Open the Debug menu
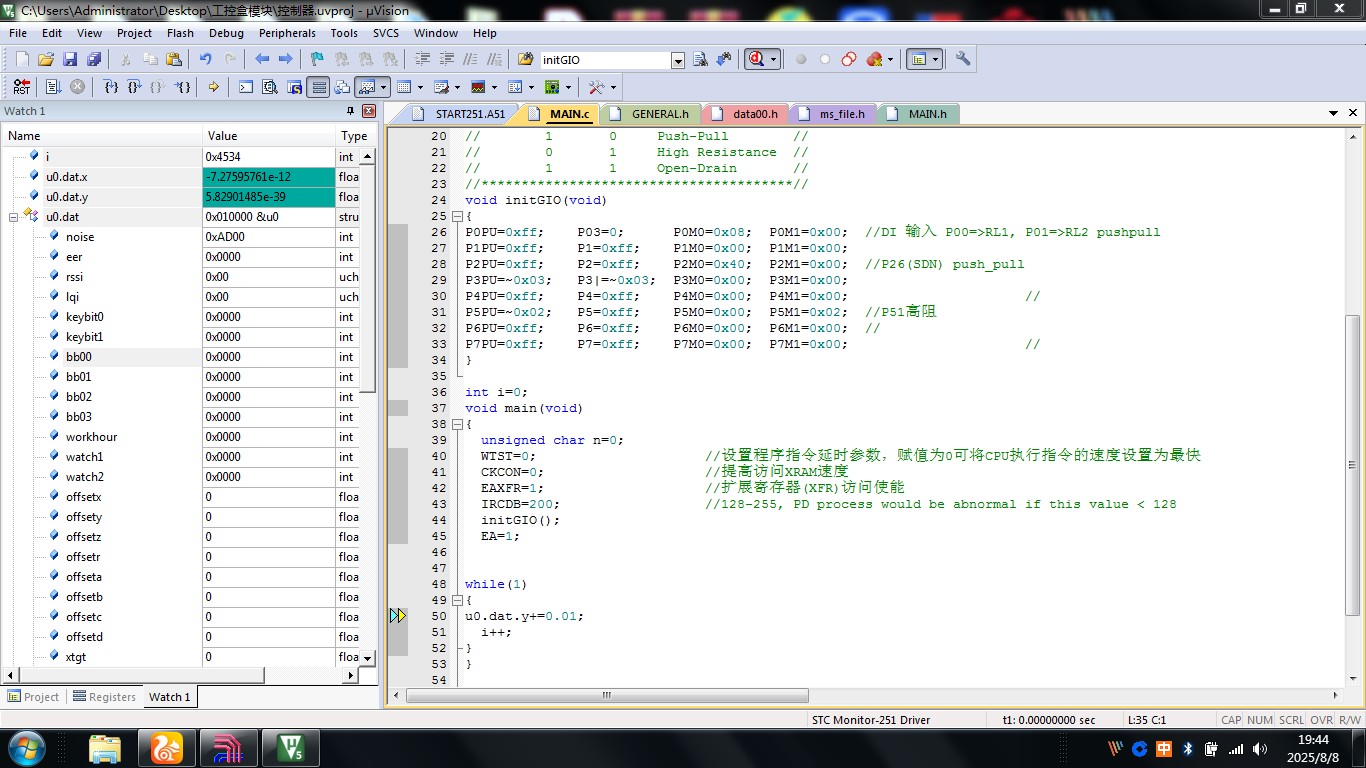1366x768 pixels. click(226, 33)
